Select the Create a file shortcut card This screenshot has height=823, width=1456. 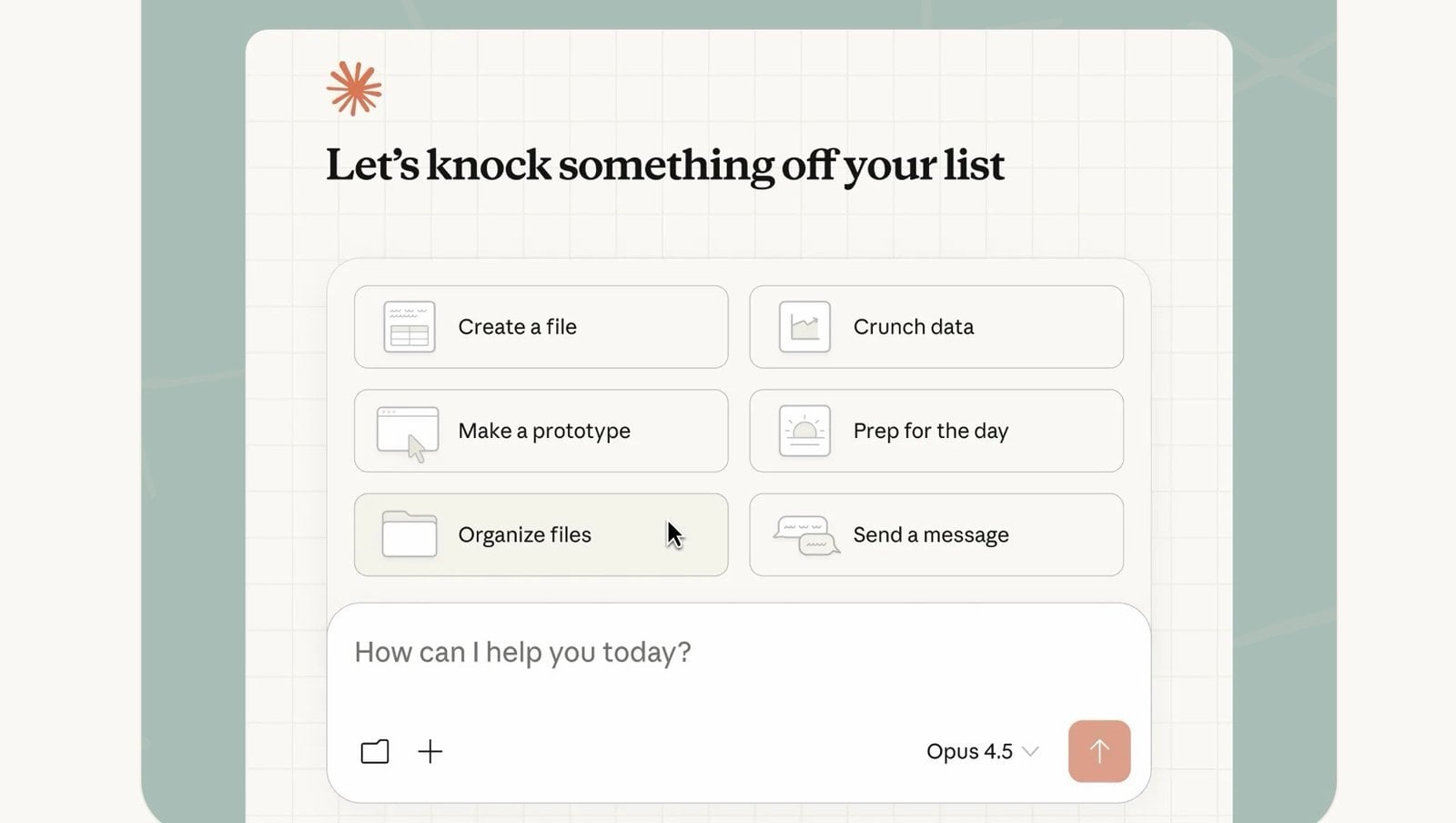pos(541,326)
